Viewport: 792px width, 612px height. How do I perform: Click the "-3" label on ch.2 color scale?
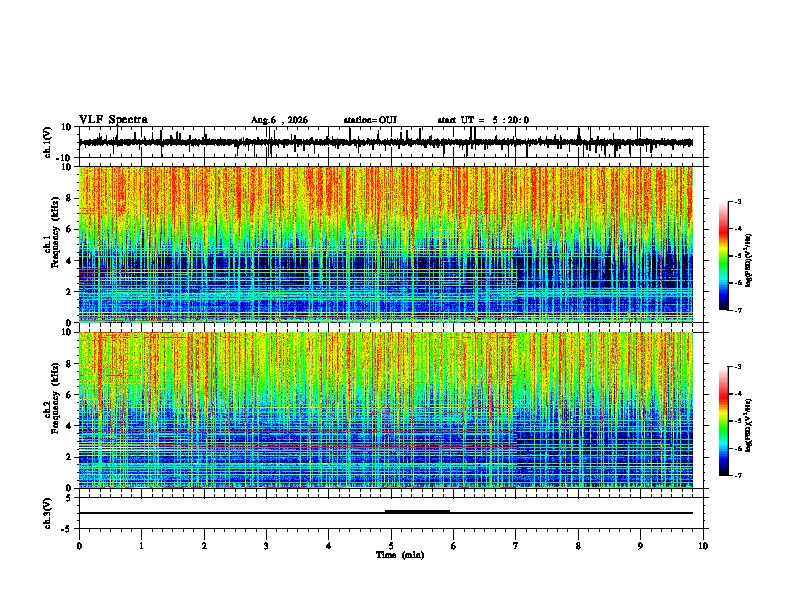pos(738,367)
